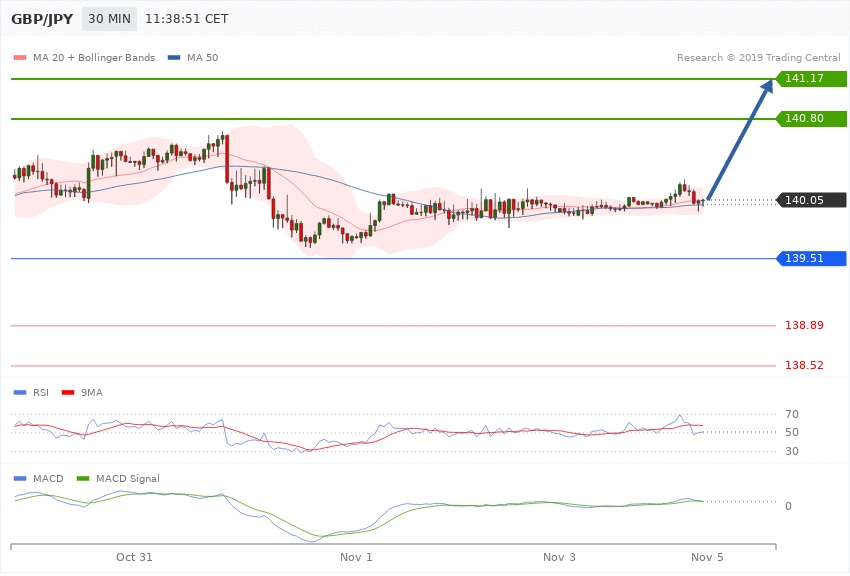Click the RSI blue legend swatch

[20, 392]
